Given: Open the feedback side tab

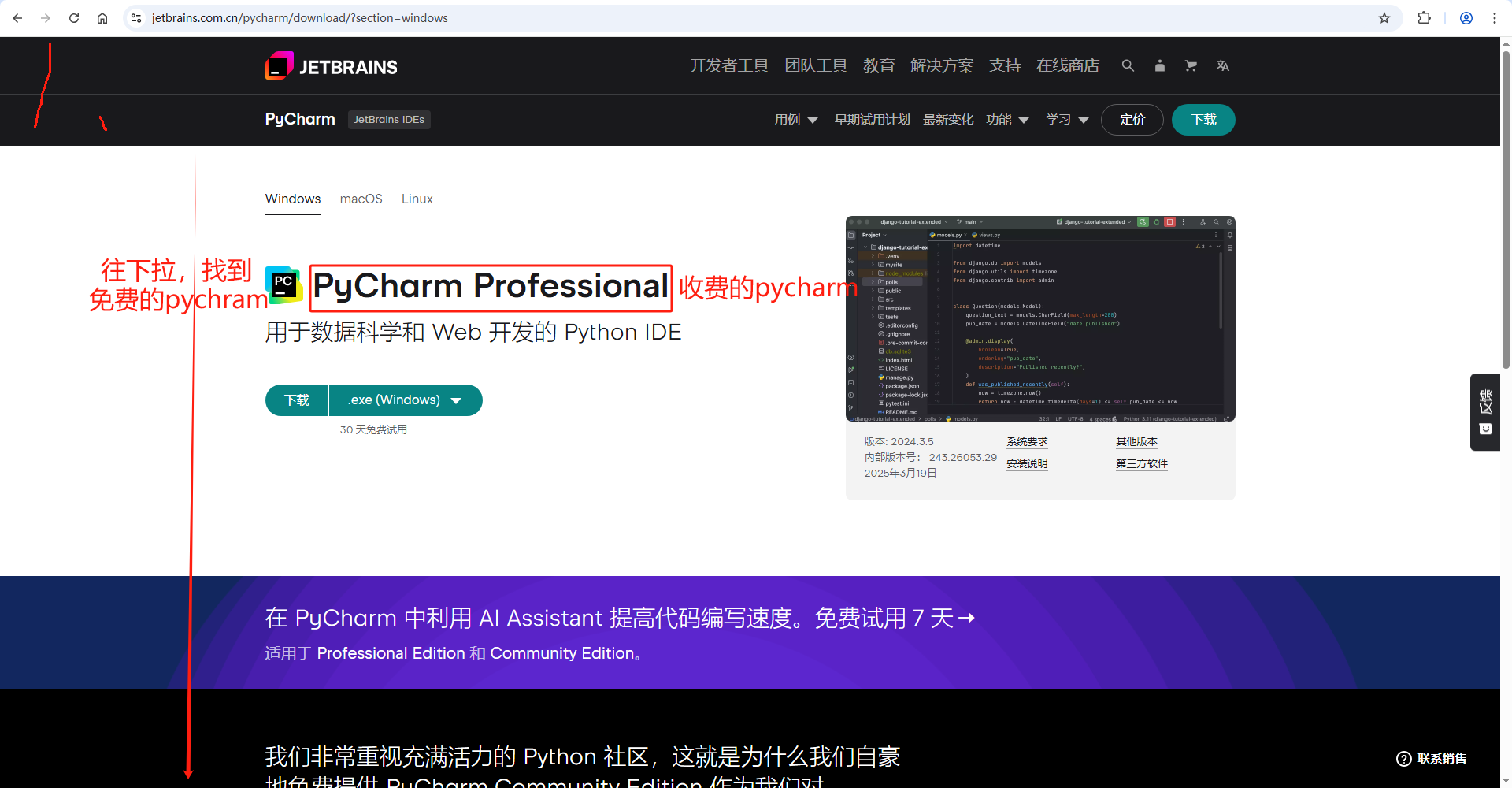Looking at the screenshot, I should (x=1485, y=412).
